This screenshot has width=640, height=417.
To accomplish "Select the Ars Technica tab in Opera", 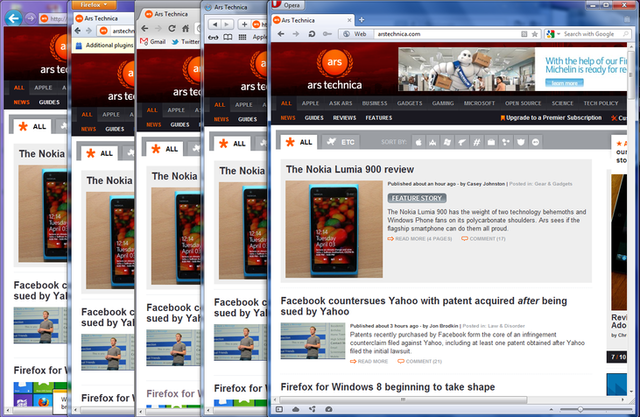I will pyautogui.click(x=313, y=20).
